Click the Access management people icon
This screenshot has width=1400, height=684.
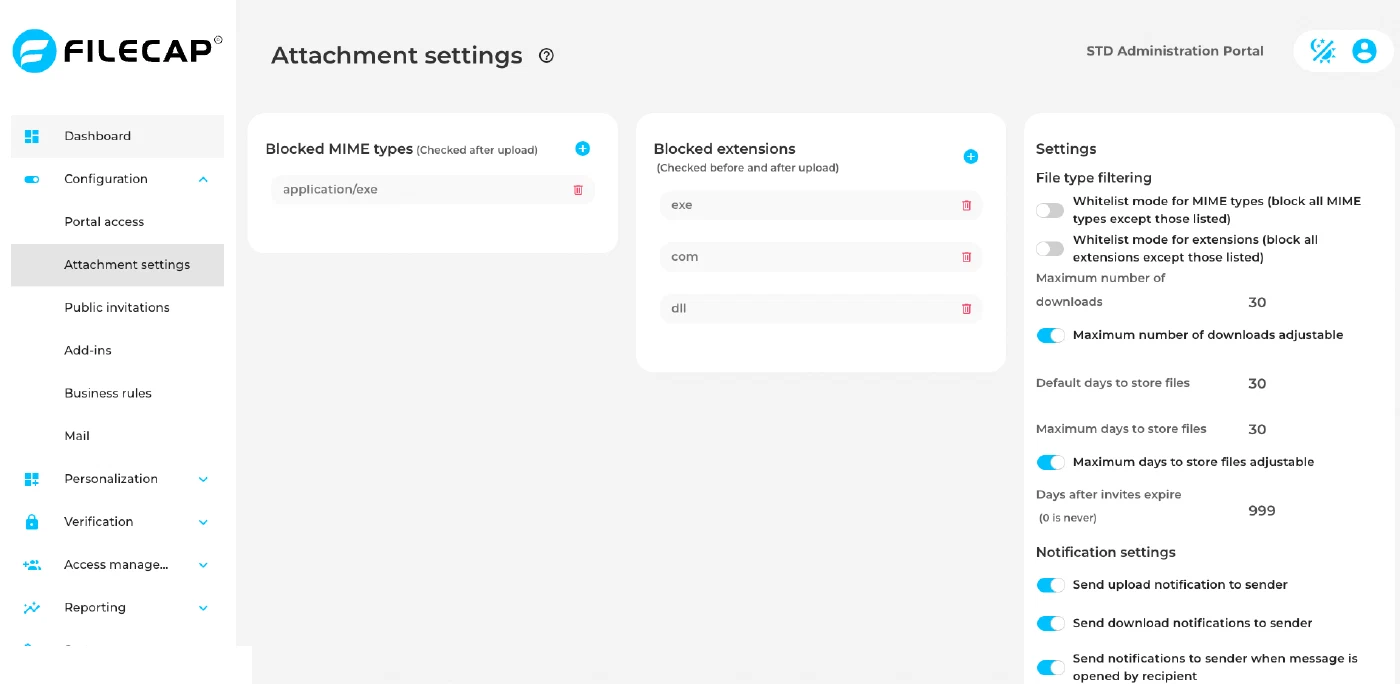pos(32,565)
